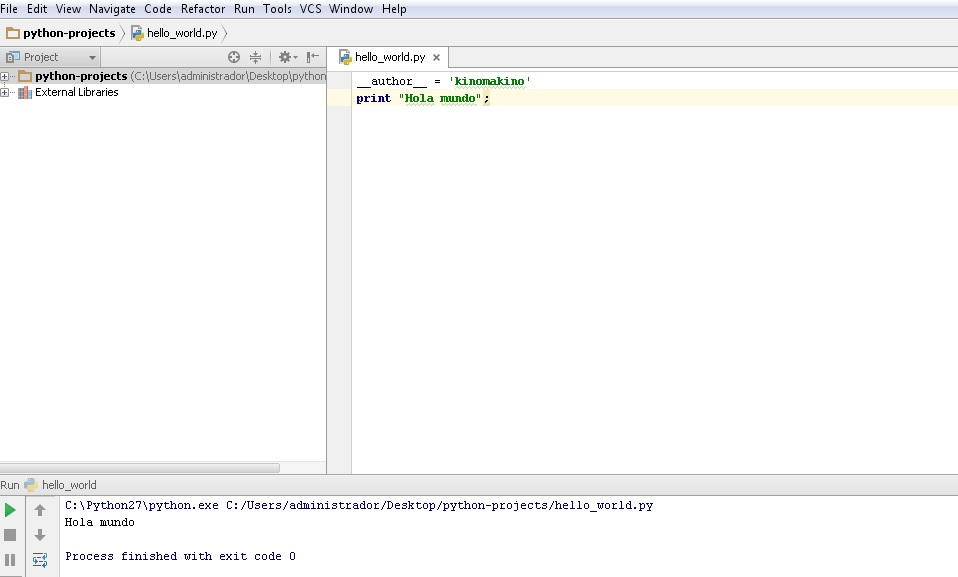This screenshot has width=958, height=577.
Task: Open the VCS menu
Action: pos(310,9)
